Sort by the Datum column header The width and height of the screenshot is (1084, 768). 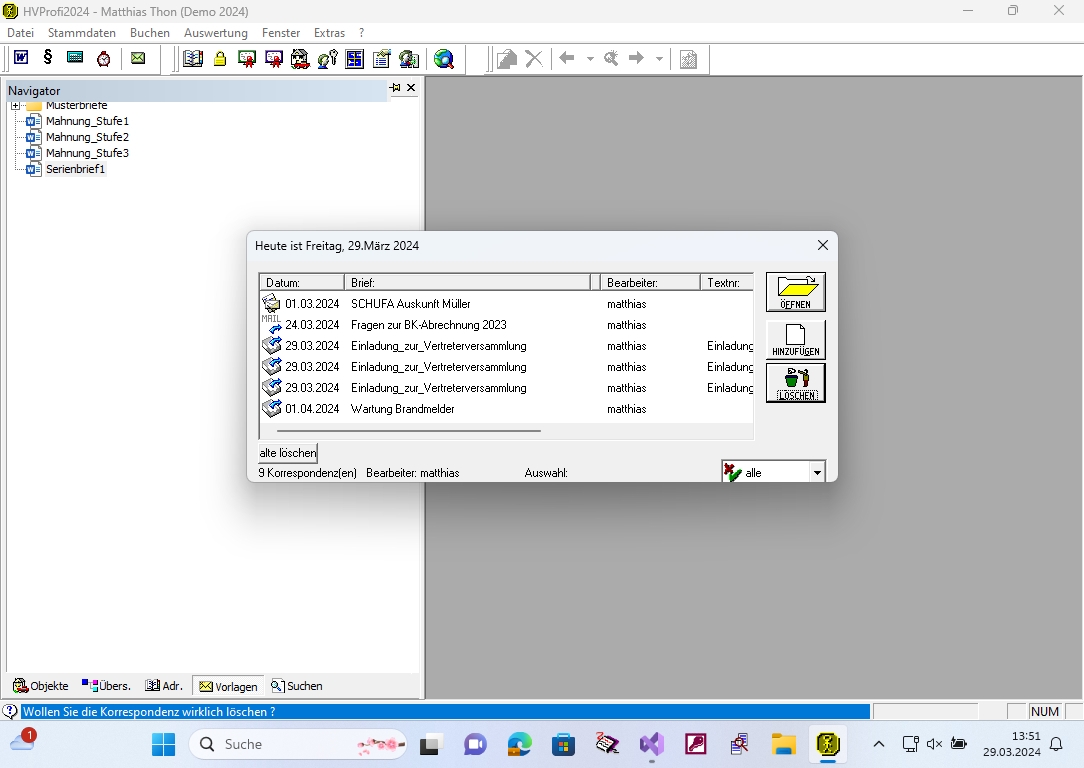coord(301,282)
